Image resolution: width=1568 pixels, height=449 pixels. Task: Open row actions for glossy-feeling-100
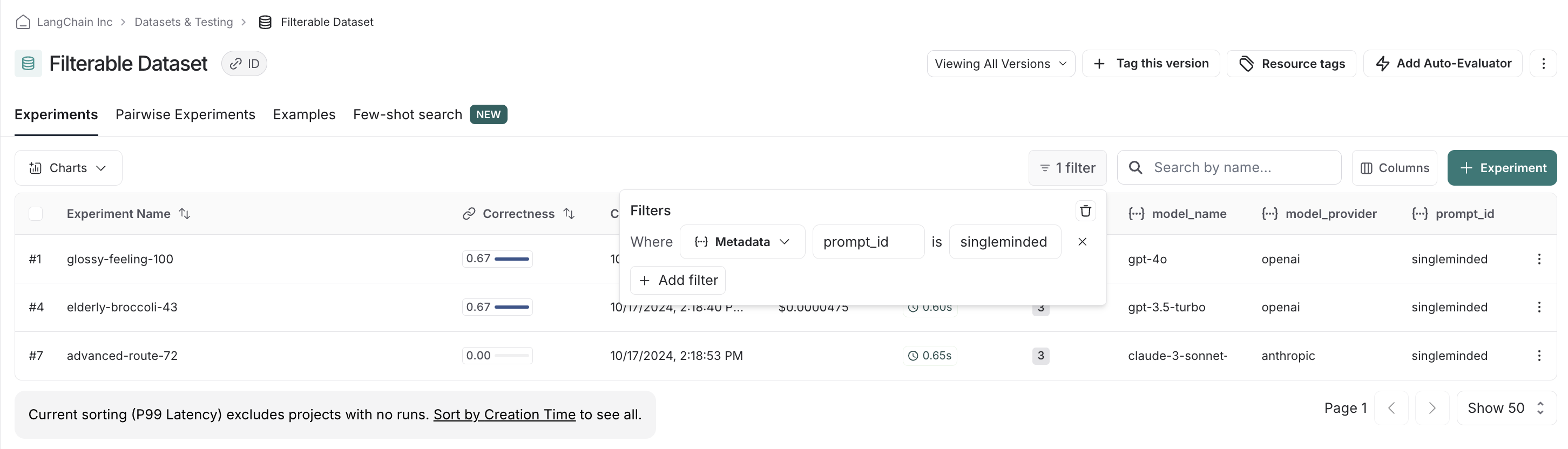(1539, 259)
